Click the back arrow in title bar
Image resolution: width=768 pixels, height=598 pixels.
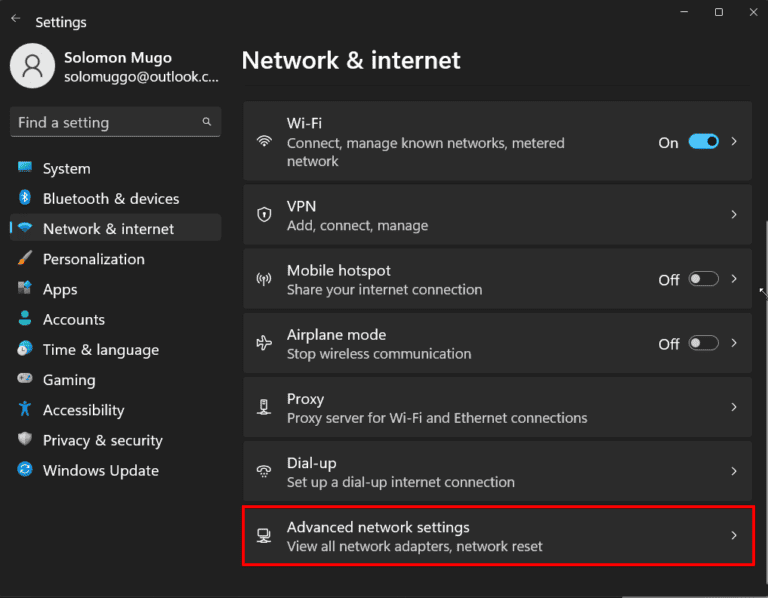16,19
